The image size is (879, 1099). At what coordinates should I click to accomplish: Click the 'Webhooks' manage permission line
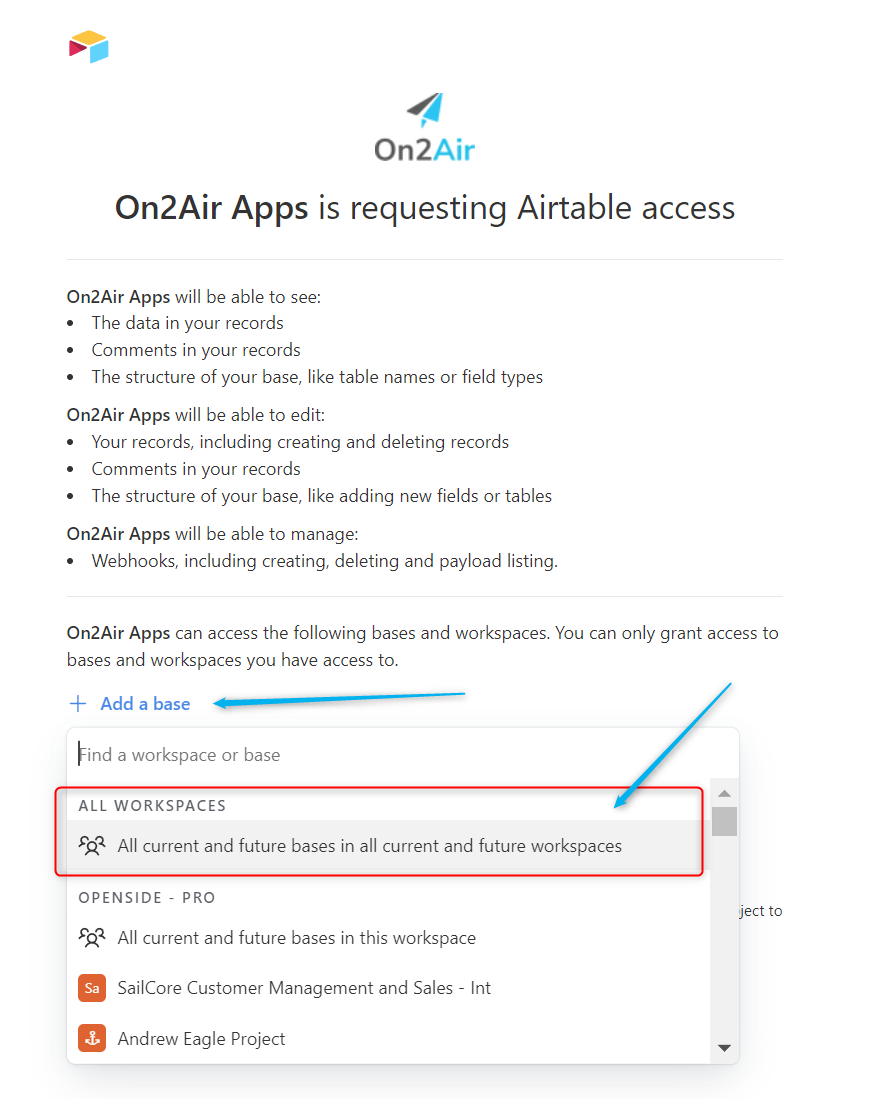click(x=324, y=561)
